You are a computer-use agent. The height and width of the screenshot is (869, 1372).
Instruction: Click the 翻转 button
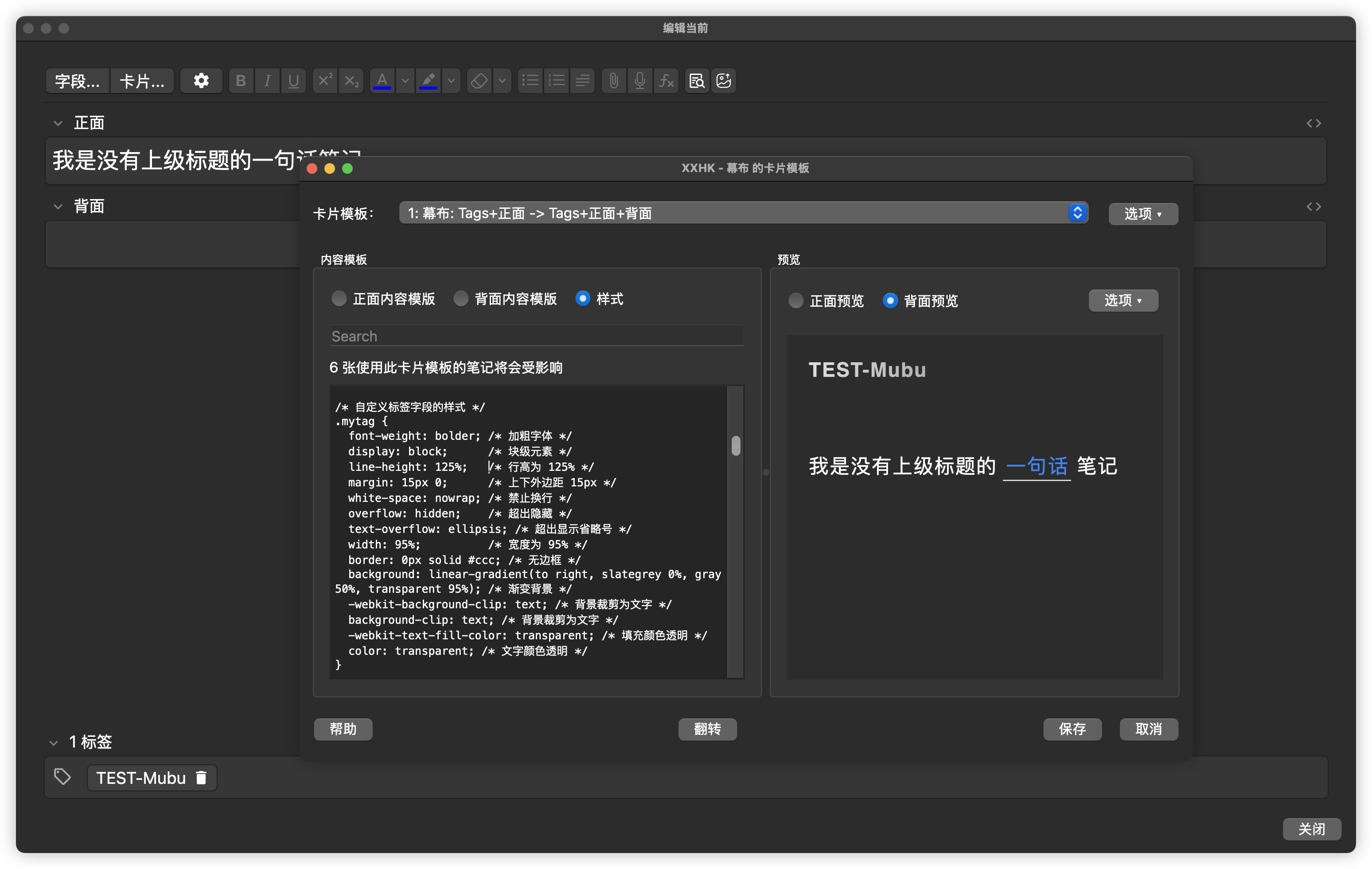(708, 729)
